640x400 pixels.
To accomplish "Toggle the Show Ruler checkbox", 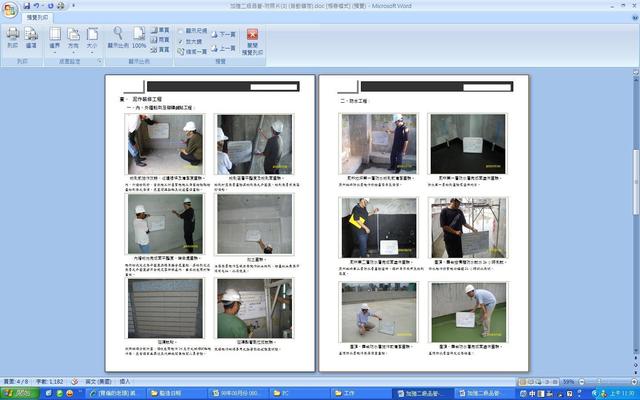I will (x=180, y=30).
